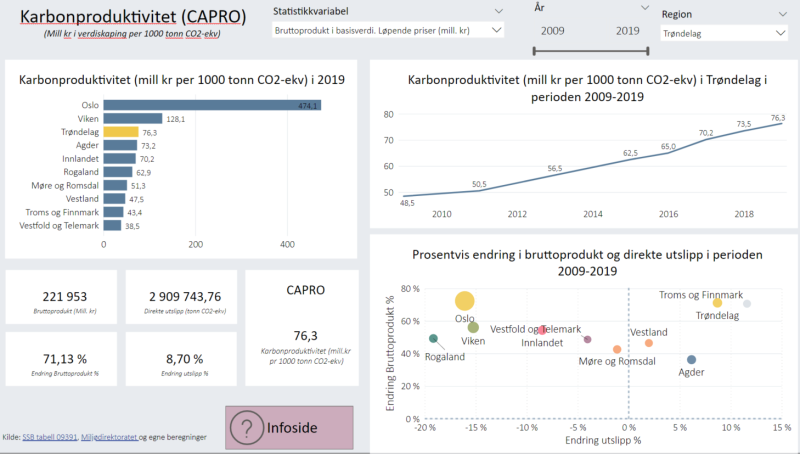Click the year range slider track
Image resolution: width=800 pixels, height=454 pixels.
[591, 51]
